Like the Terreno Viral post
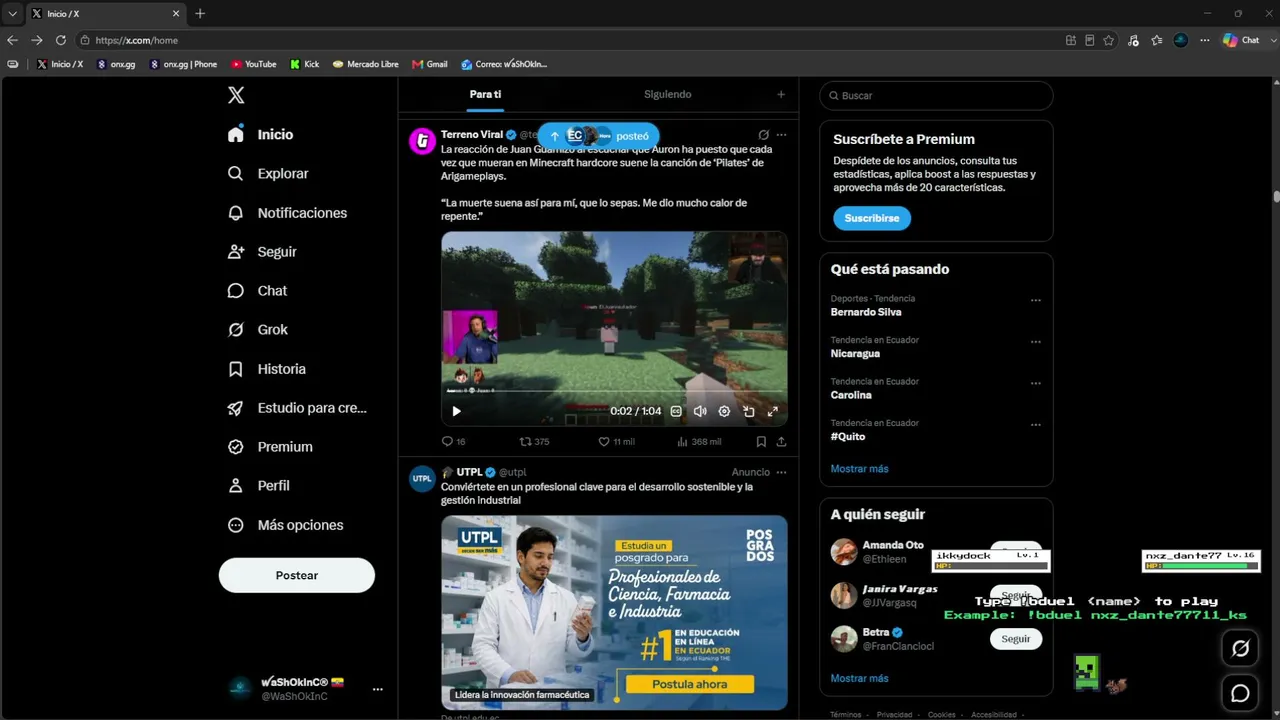This screenshot has width=1280, height=720. [616, 441]
